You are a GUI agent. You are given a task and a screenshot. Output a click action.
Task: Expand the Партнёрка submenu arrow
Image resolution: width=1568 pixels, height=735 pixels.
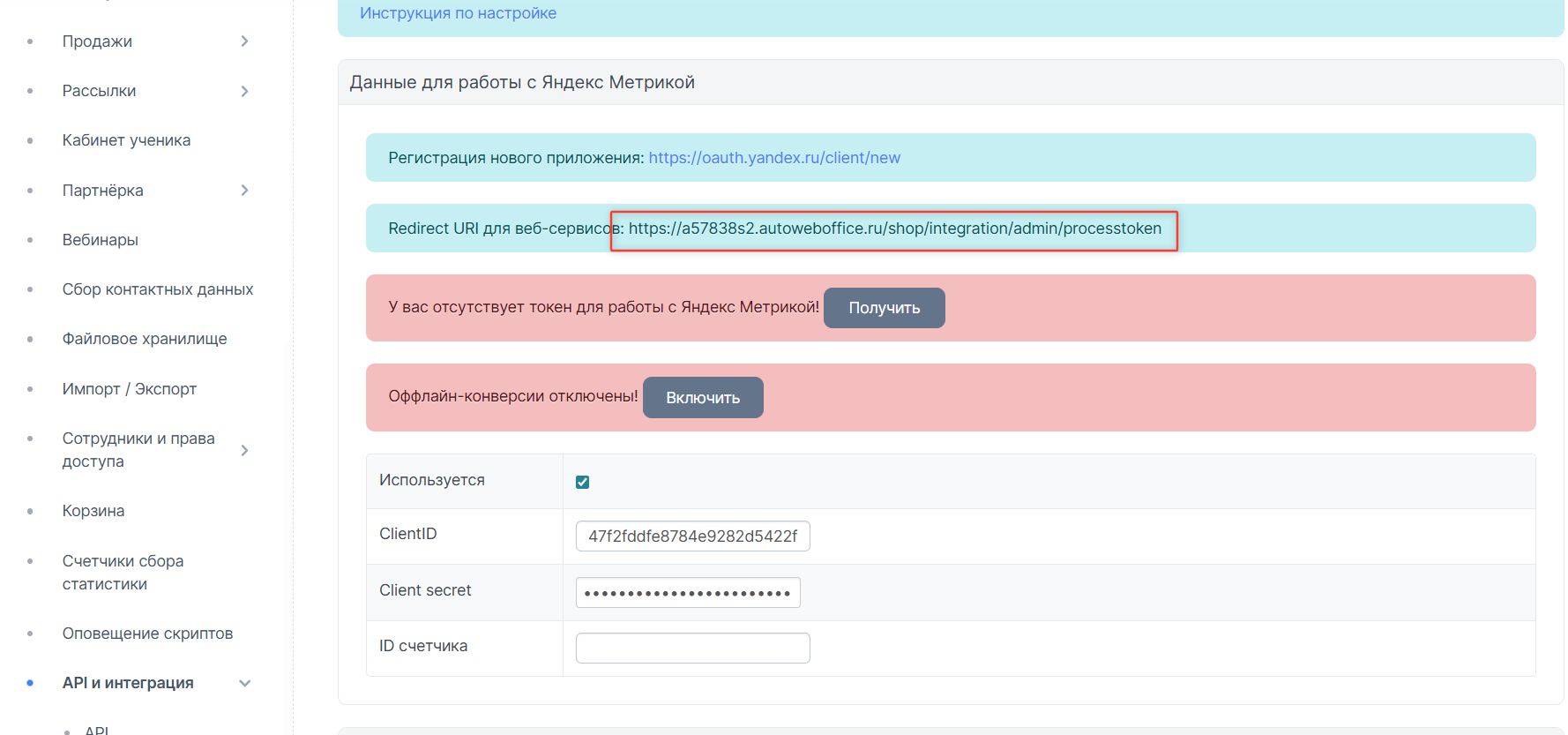coord(244,191)
